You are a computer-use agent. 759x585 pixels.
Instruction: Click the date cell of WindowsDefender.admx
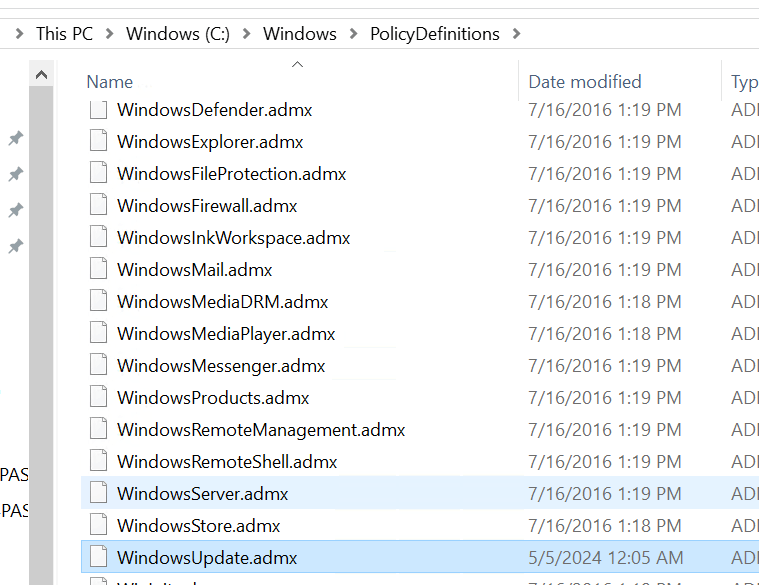click(x=605, y=110)
